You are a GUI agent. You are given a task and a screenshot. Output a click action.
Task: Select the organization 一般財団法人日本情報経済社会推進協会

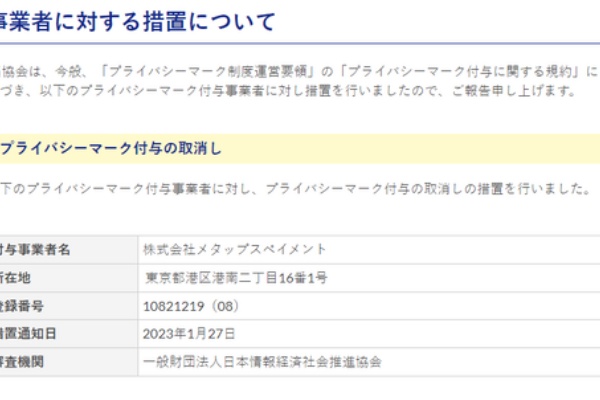[262, 361]
